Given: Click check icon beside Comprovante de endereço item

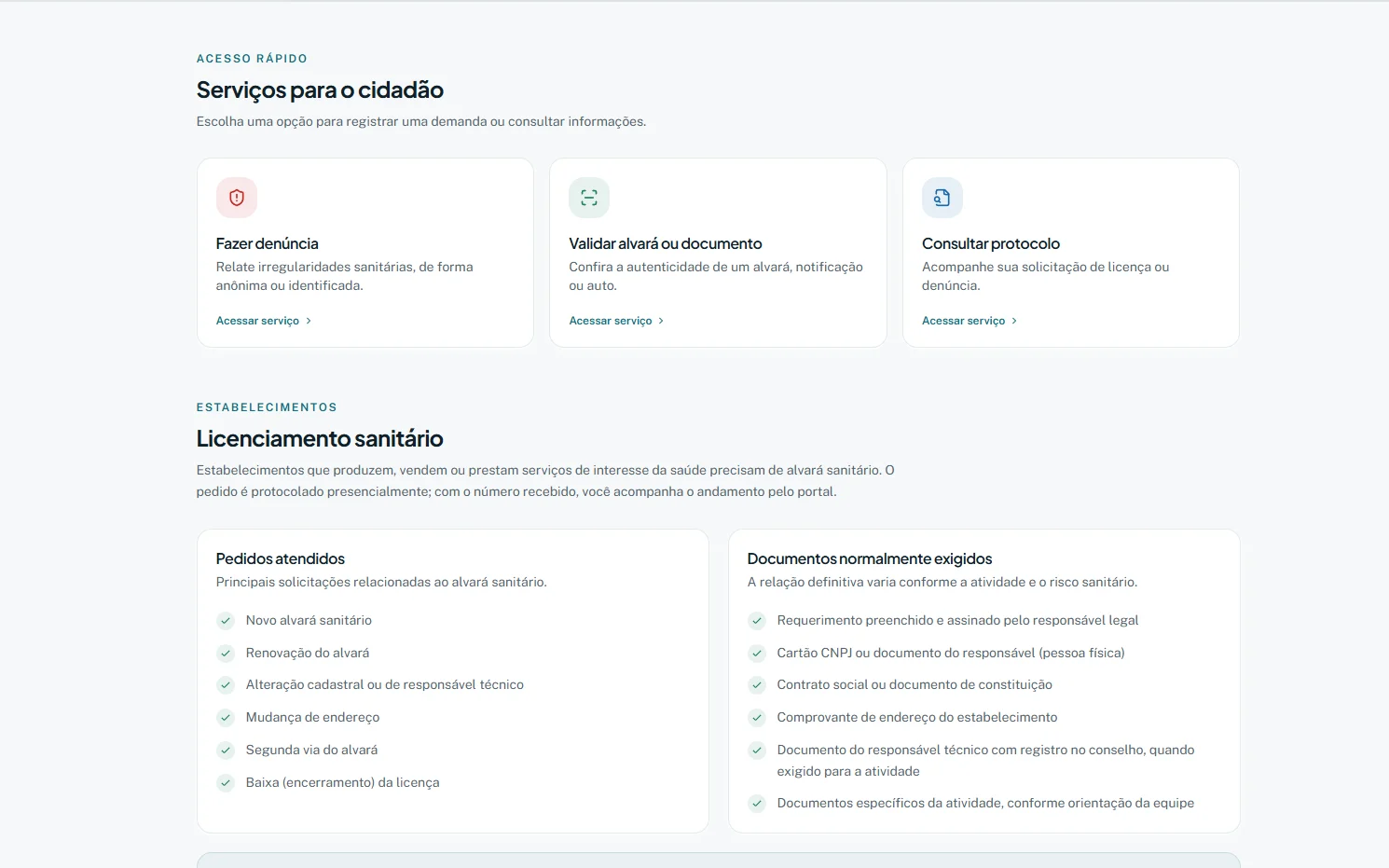Looking at the screenshot, I should 757,718.
